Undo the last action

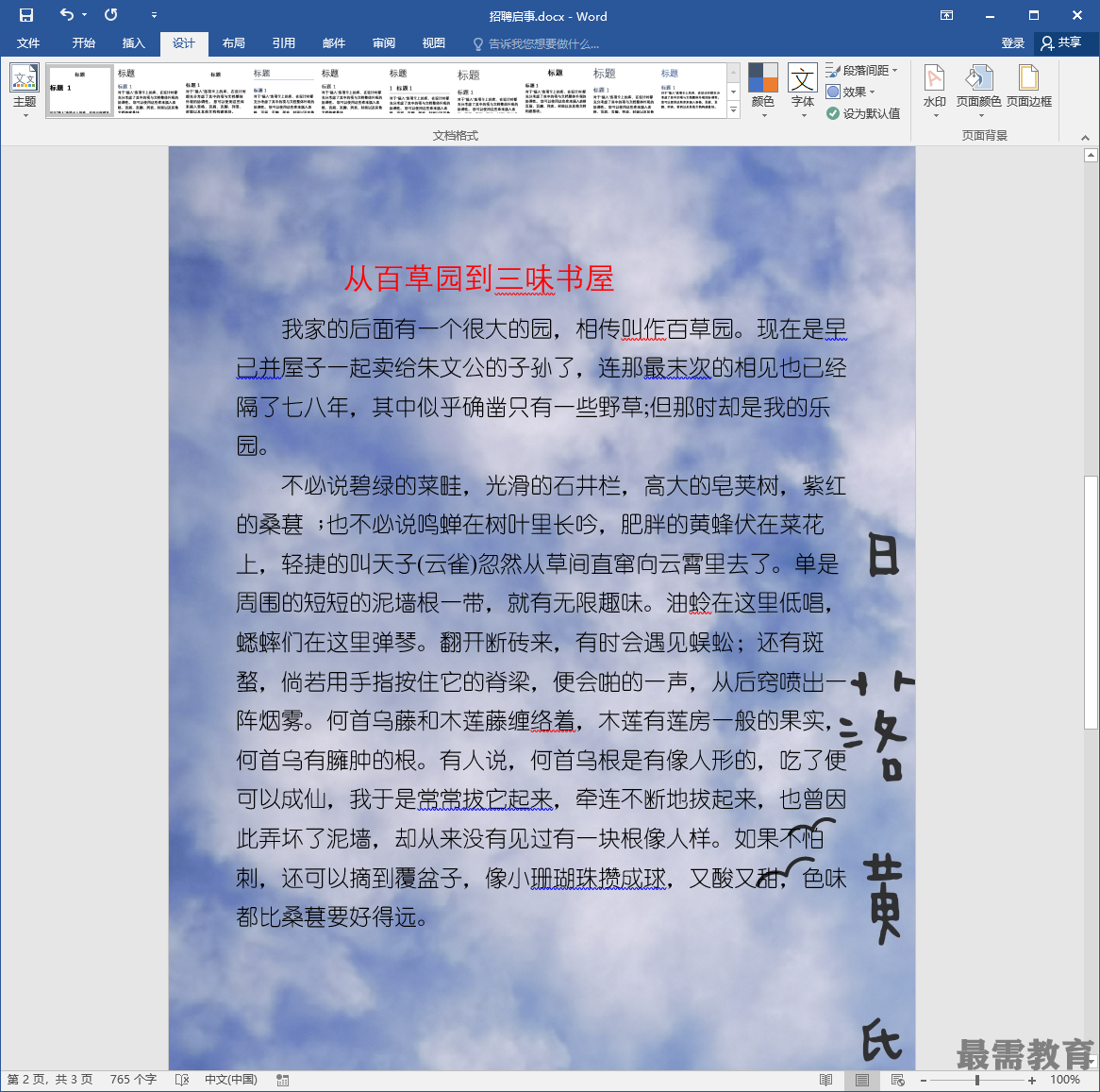tap(66, 15)
